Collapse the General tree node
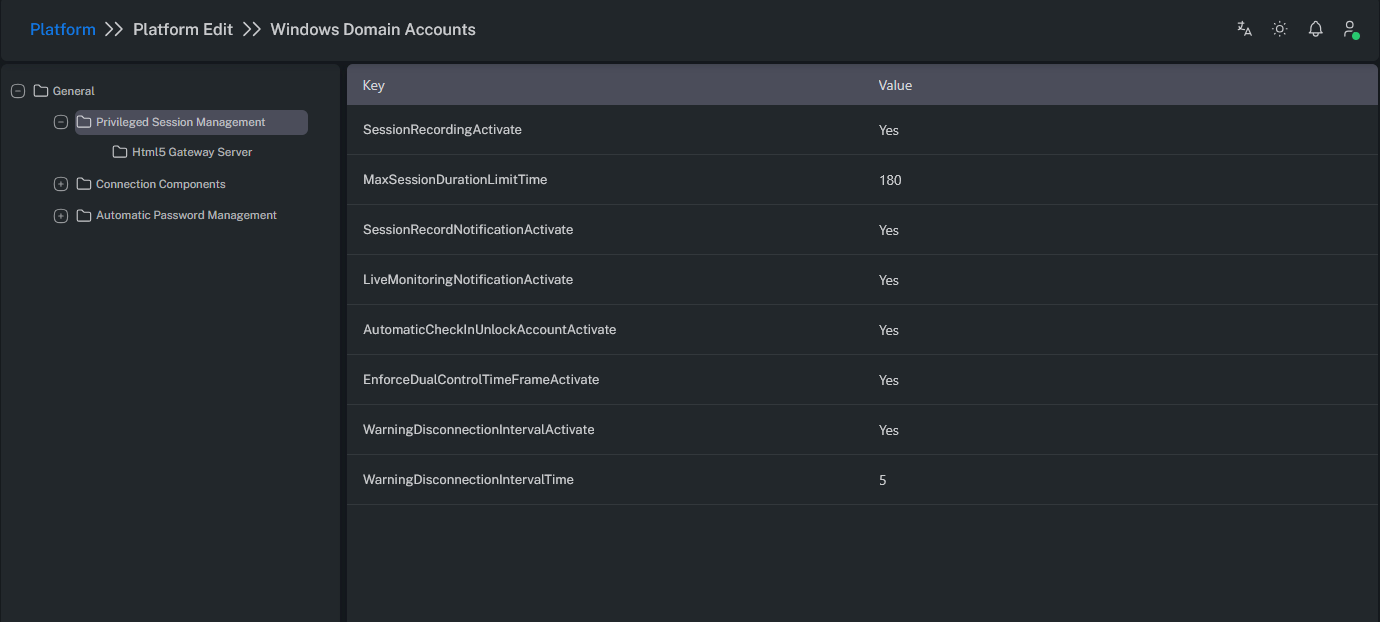The image size is (1380, 622). click(x=17, y=91)
